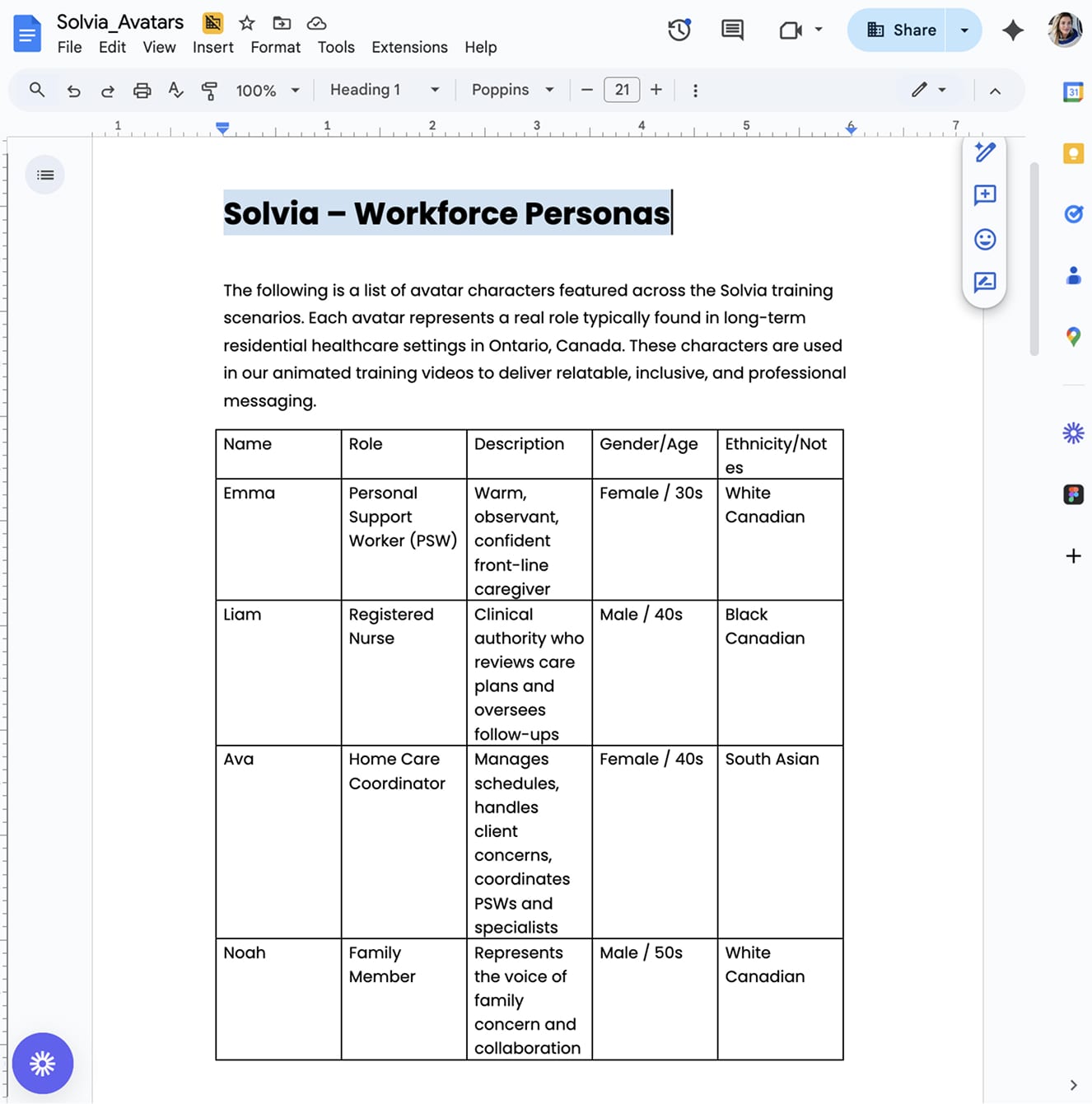Open the Poppins font dropdown

coord(512,90)
